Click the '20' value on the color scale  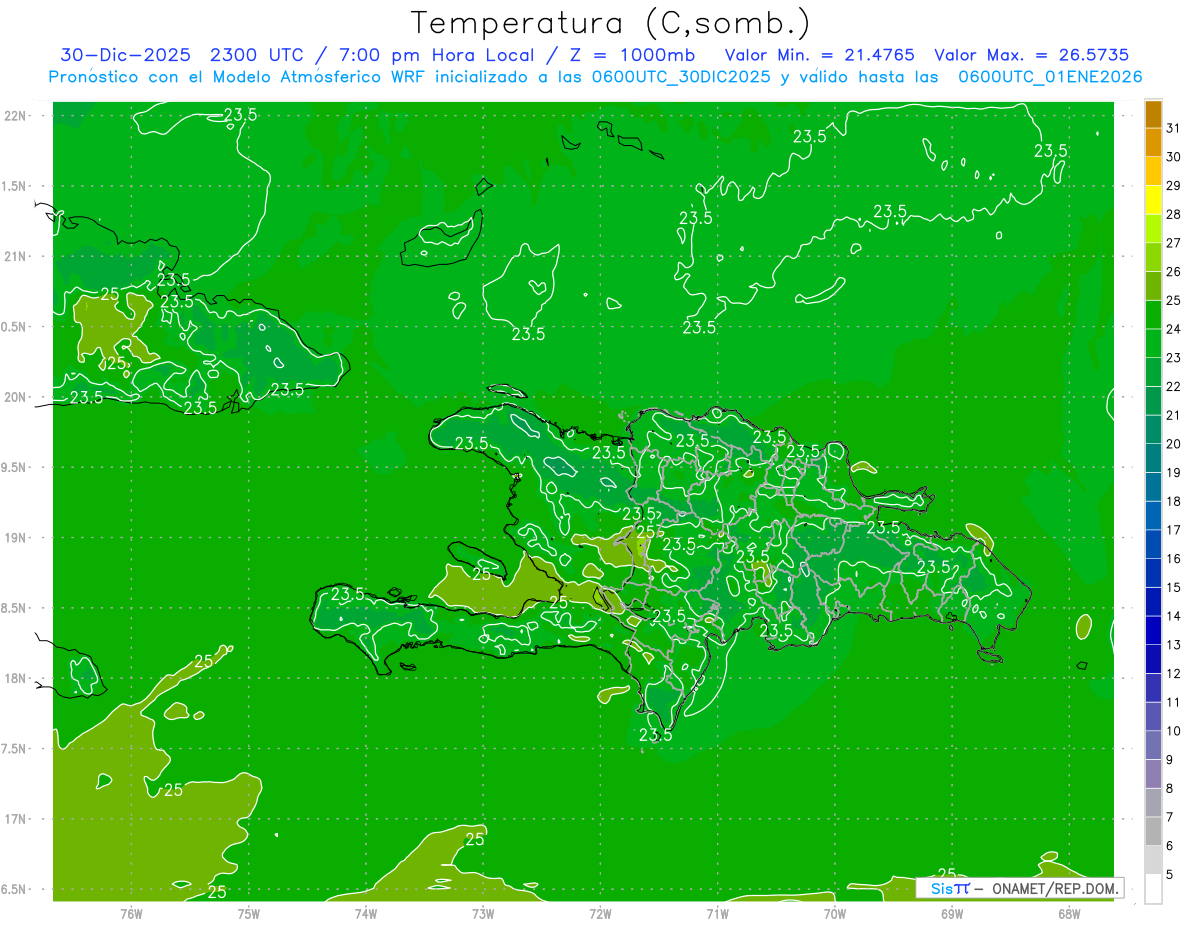pyautogui.click(x=1174, y=444)
